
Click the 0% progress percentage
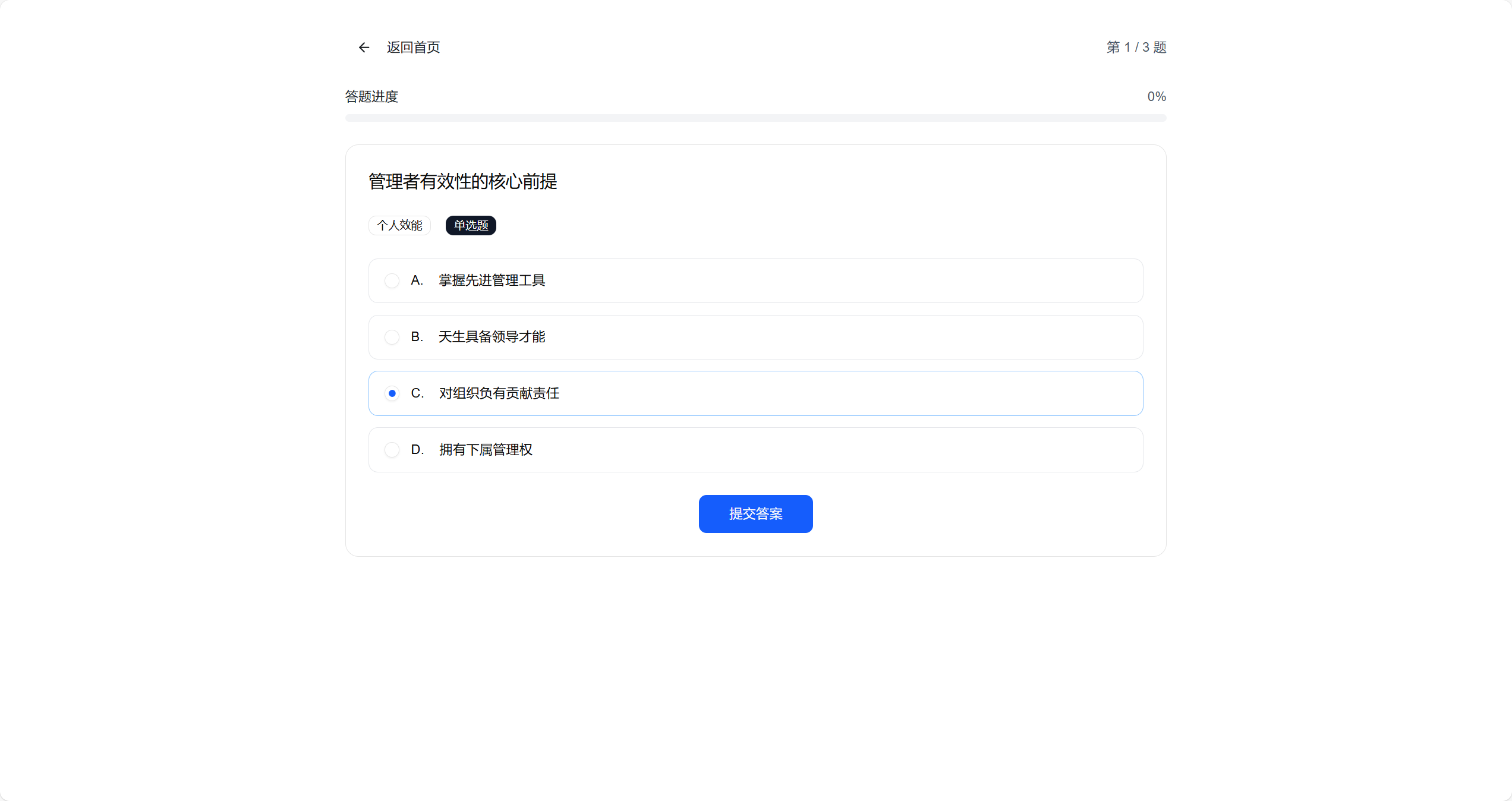(x=1156, y=97)
